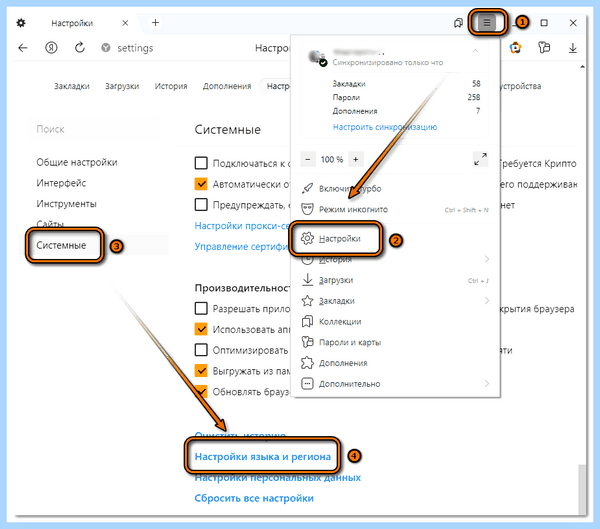Switch to the Дополнения top tab
The height and width of the screenshot is (529, 600).
coord(227,86)
